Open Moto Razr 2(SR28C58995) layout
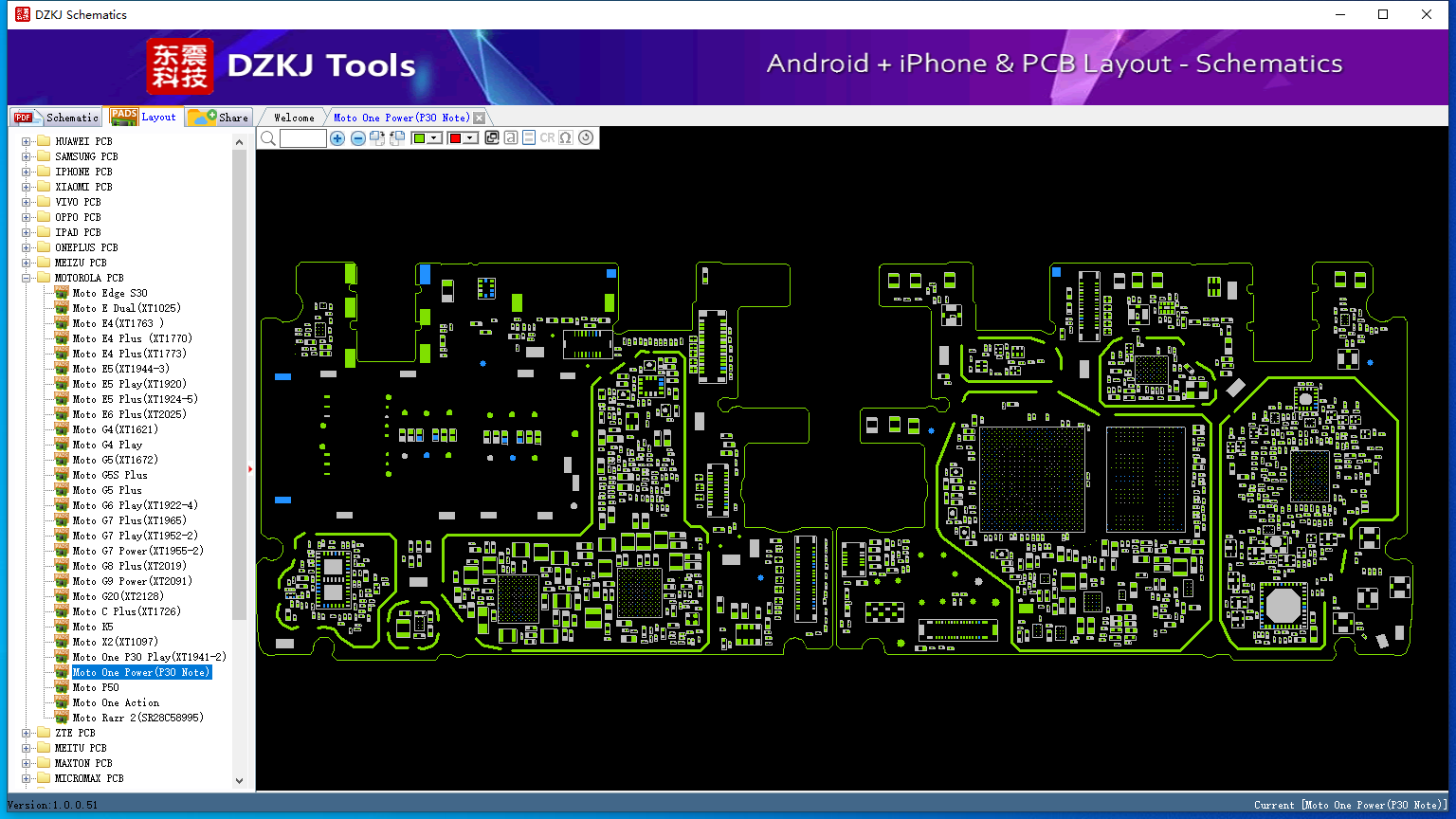The image size is (1456, 819). pos(137,718)
